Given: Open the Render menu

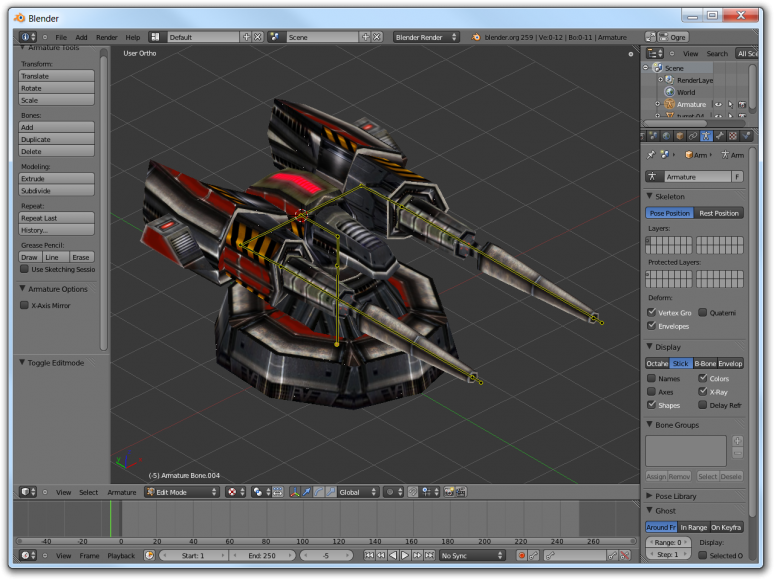Looking at the screenshot, I should click(107, 37).
